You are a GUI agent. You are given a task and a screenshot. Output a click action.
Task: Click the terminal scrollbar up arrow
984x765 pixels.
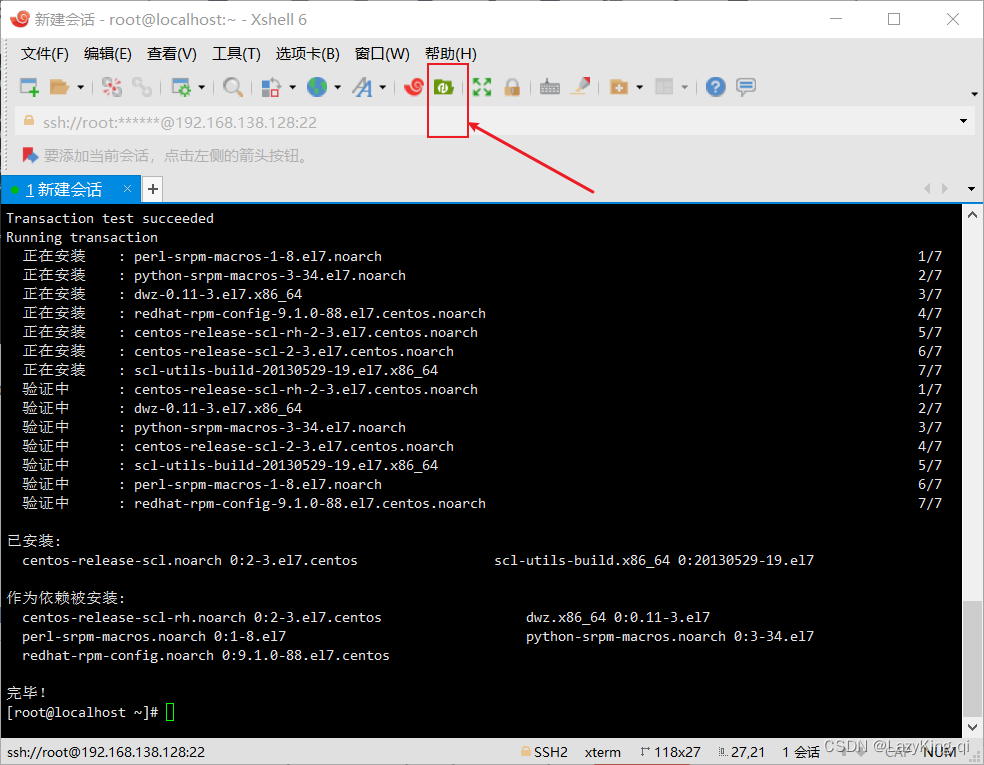tap(972, 215)
